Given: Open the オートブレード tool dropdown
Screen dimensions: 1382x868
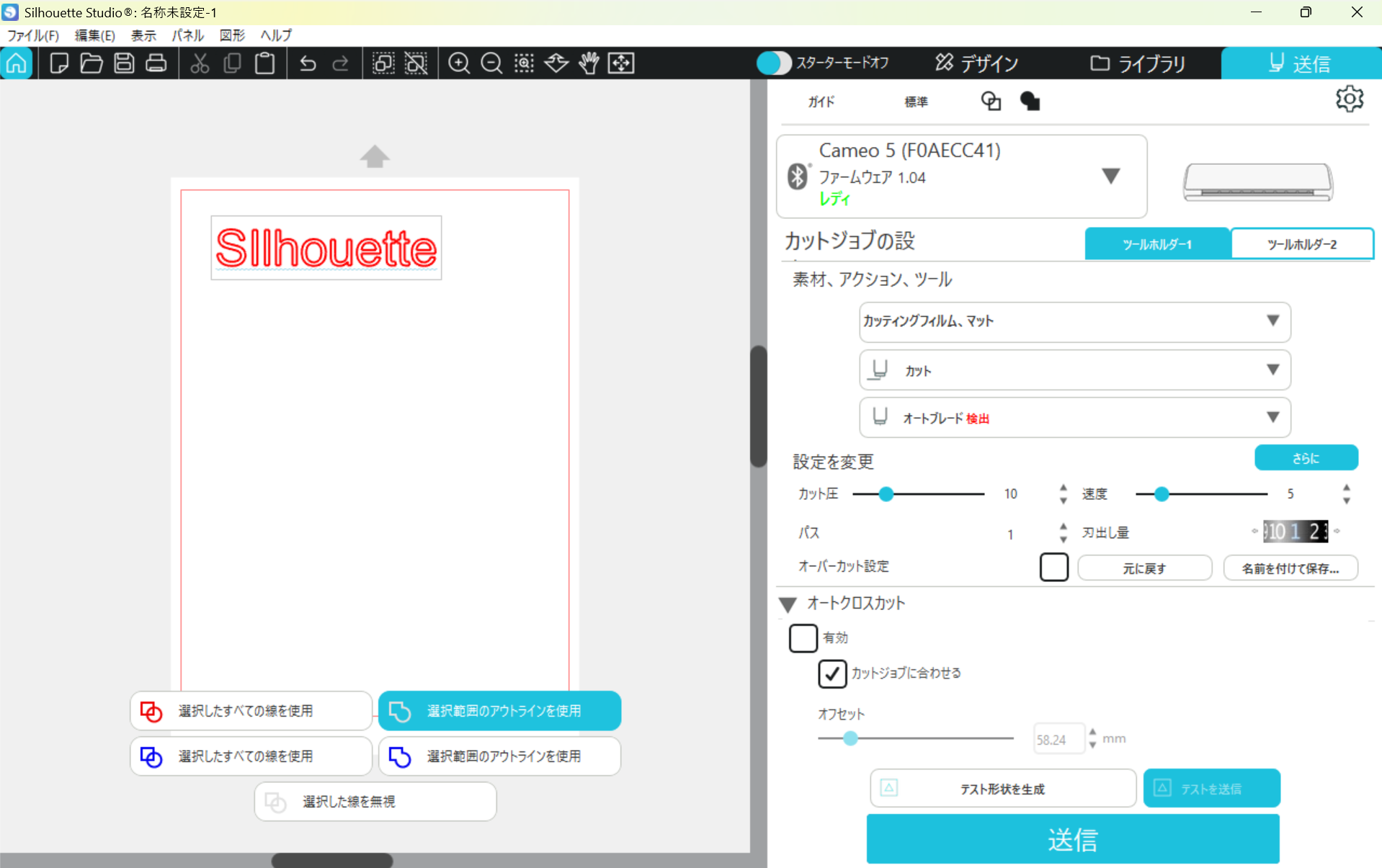Looking at the screenshot, I should [1074, 418].
